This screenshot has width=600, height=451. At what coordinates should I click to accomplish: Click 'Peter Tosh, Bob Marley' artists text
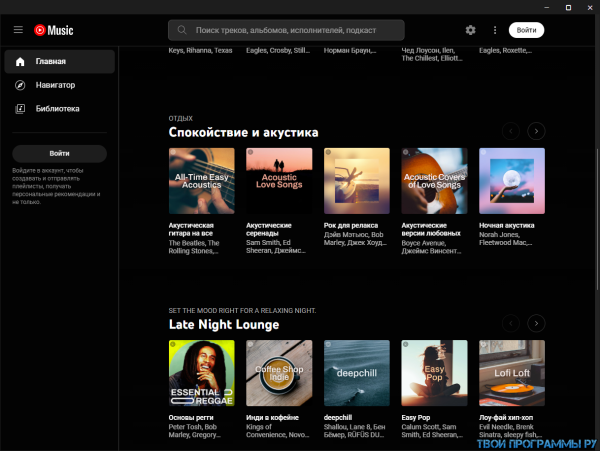(x=194, y=431)
